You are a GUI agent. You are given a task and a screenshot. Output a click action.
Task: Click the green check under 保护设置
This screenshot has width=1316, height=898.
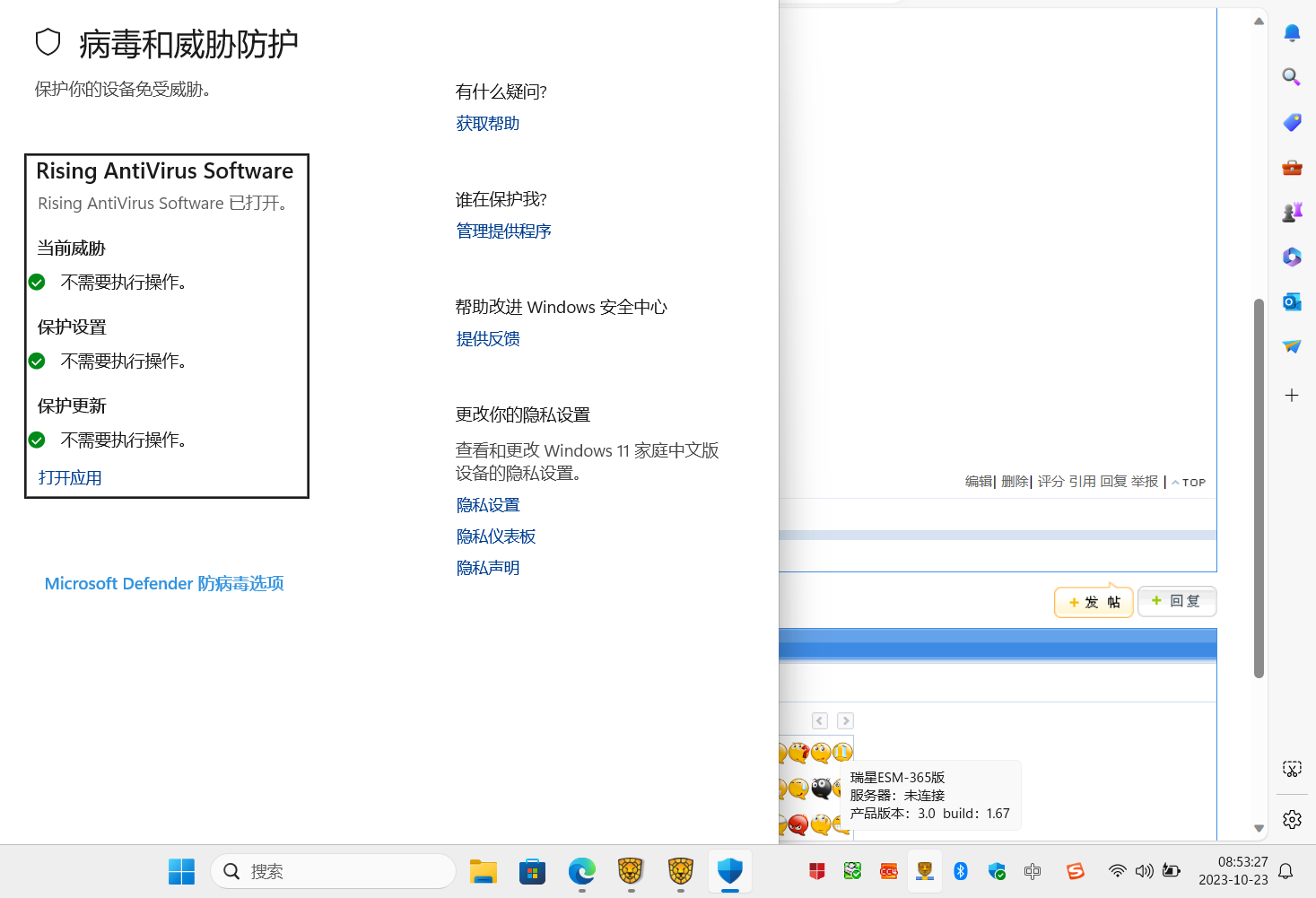pos(37,362)
